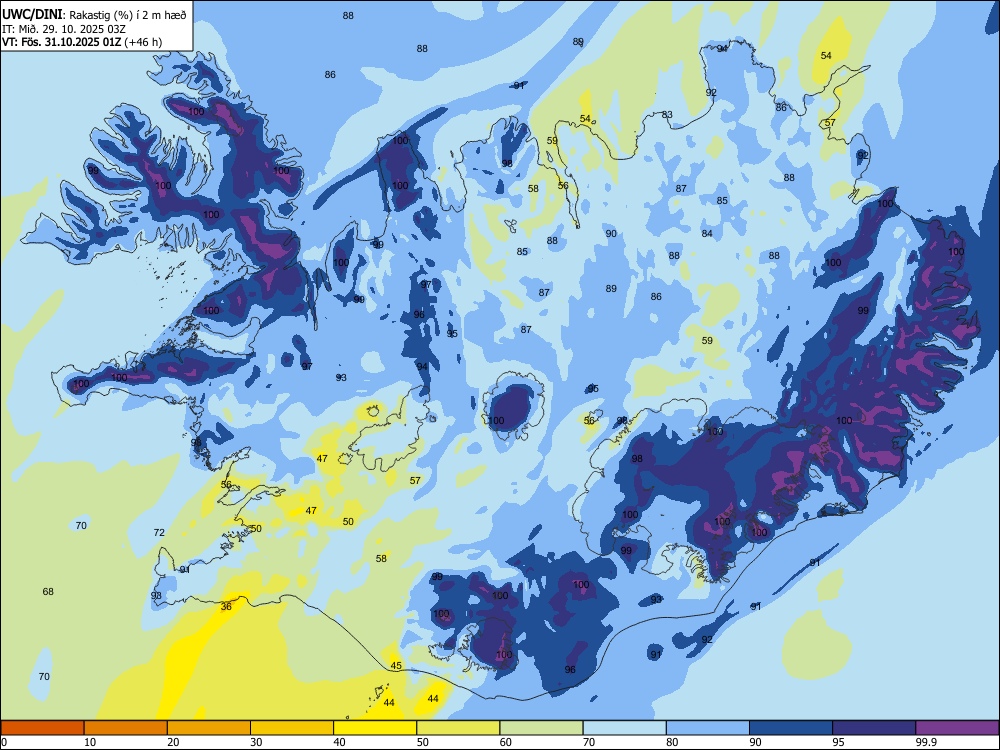Screen dimensions: 1000x750
Task: Click the legend label '10'
Action: (x=90, y=742)
